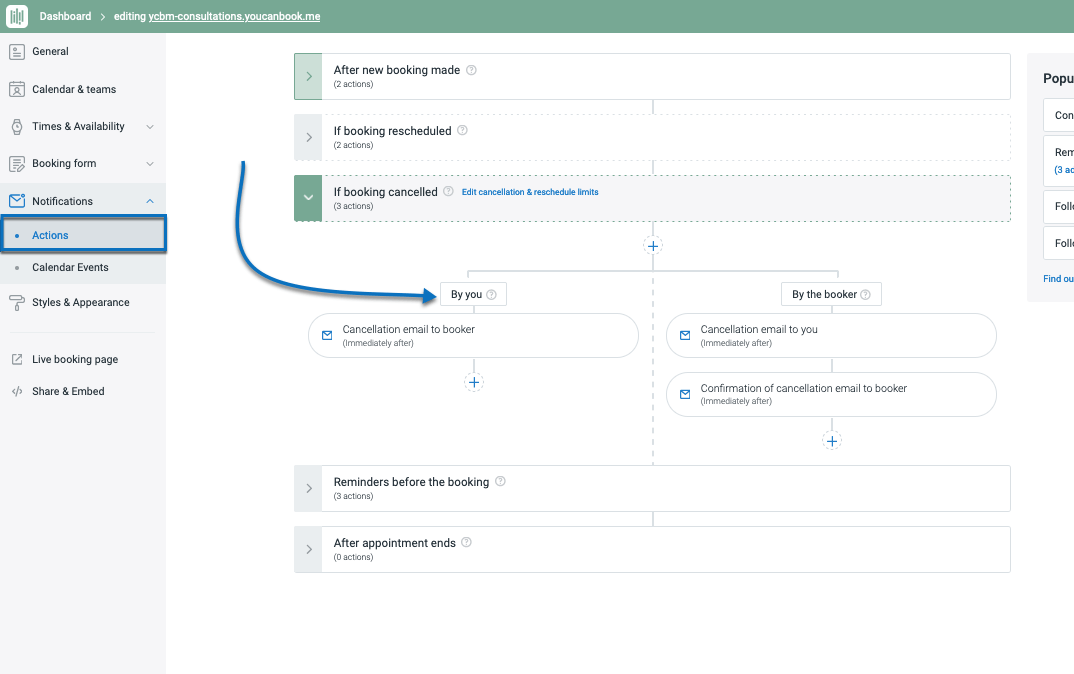Open the General settings page

pyautogui.click(x=50, y=52)
